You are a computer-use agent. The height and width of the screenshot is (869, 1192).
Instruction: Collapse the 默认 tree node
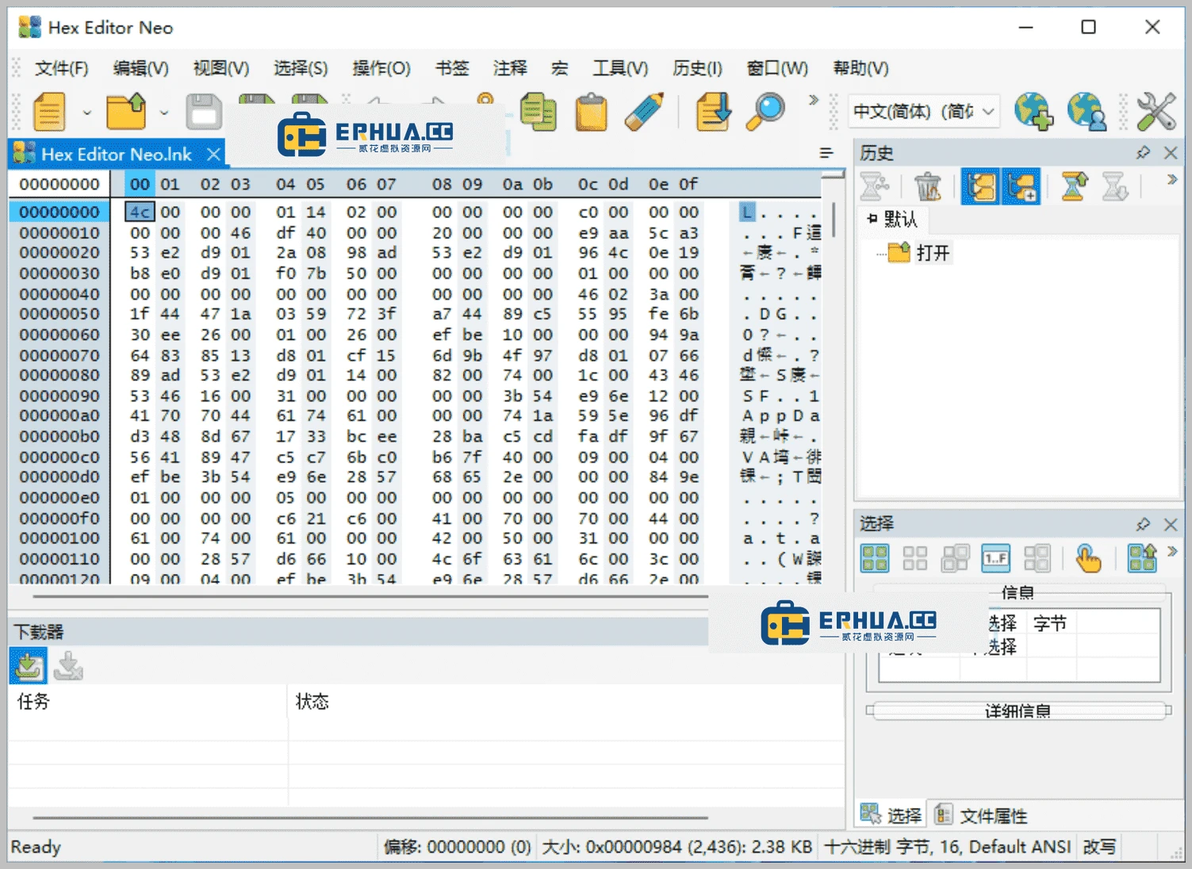click(872, 219)
